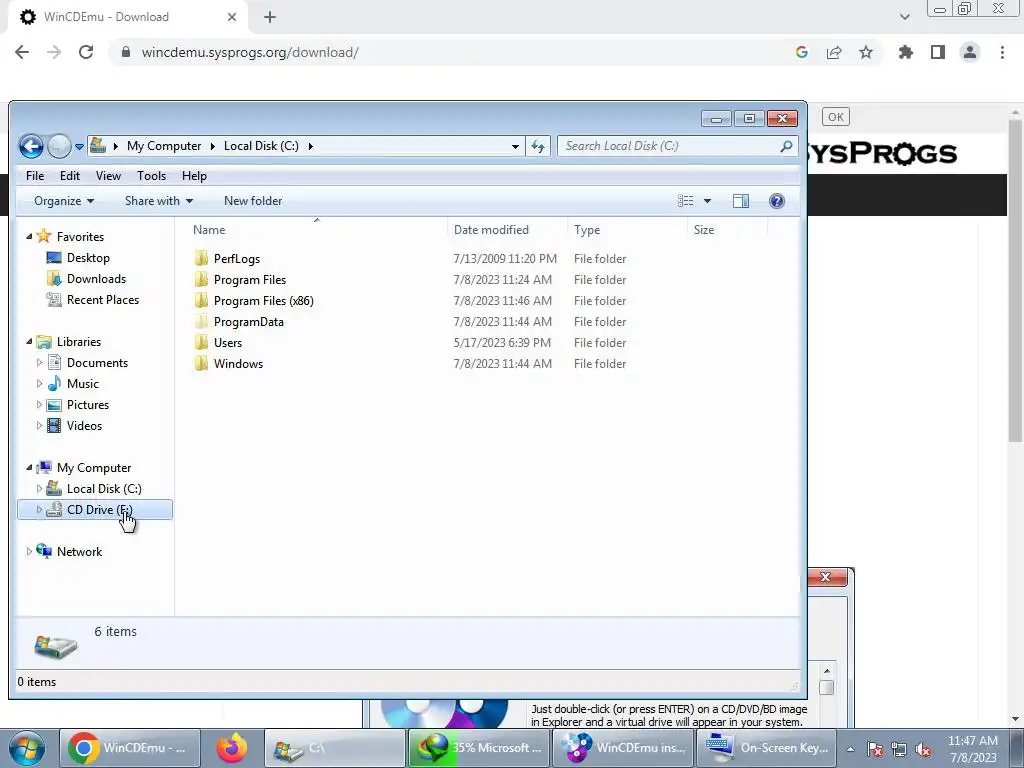
Task: Open the Help menu
Action: (x=194, y=176)
